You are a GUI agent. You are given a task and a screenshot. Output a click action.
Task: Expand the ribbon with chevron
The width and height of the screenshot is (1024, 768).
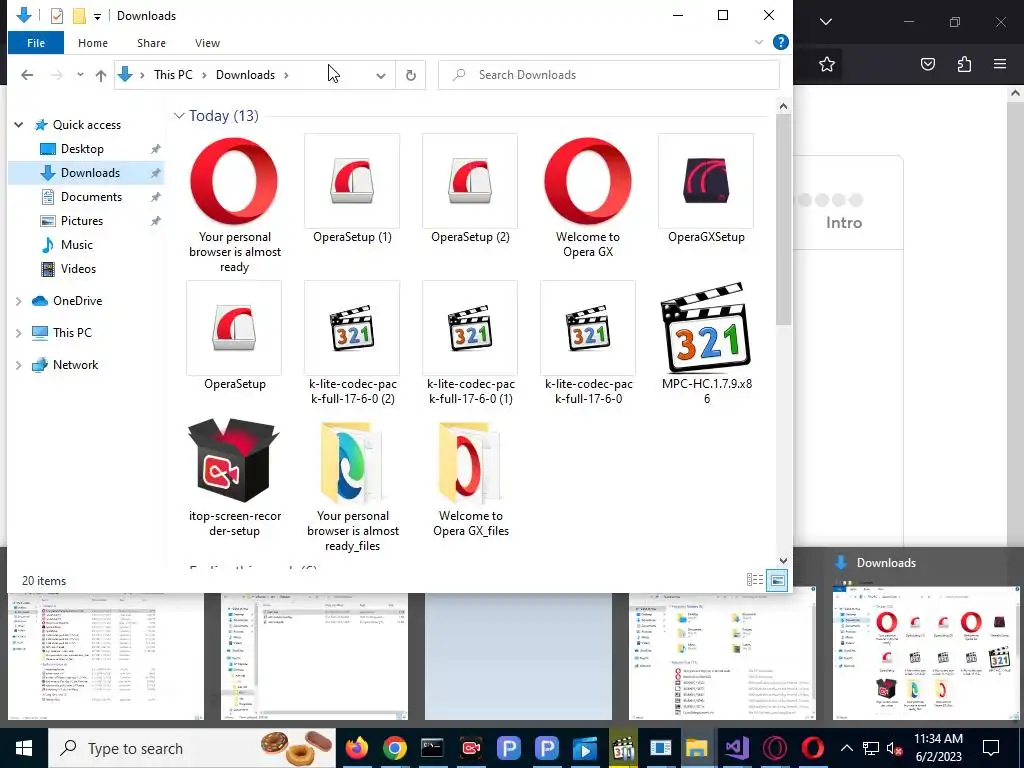759,42
